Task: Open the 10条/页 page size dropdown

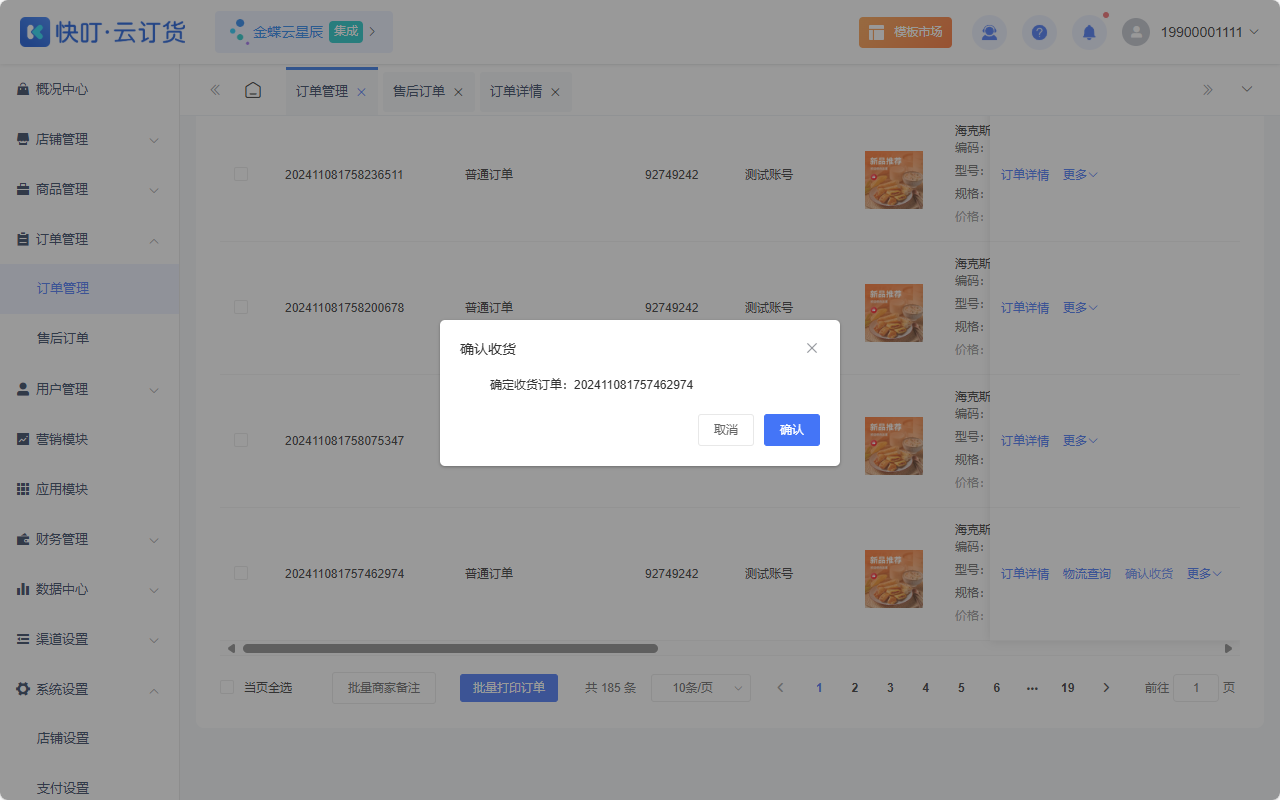Action: click(701, 688)
